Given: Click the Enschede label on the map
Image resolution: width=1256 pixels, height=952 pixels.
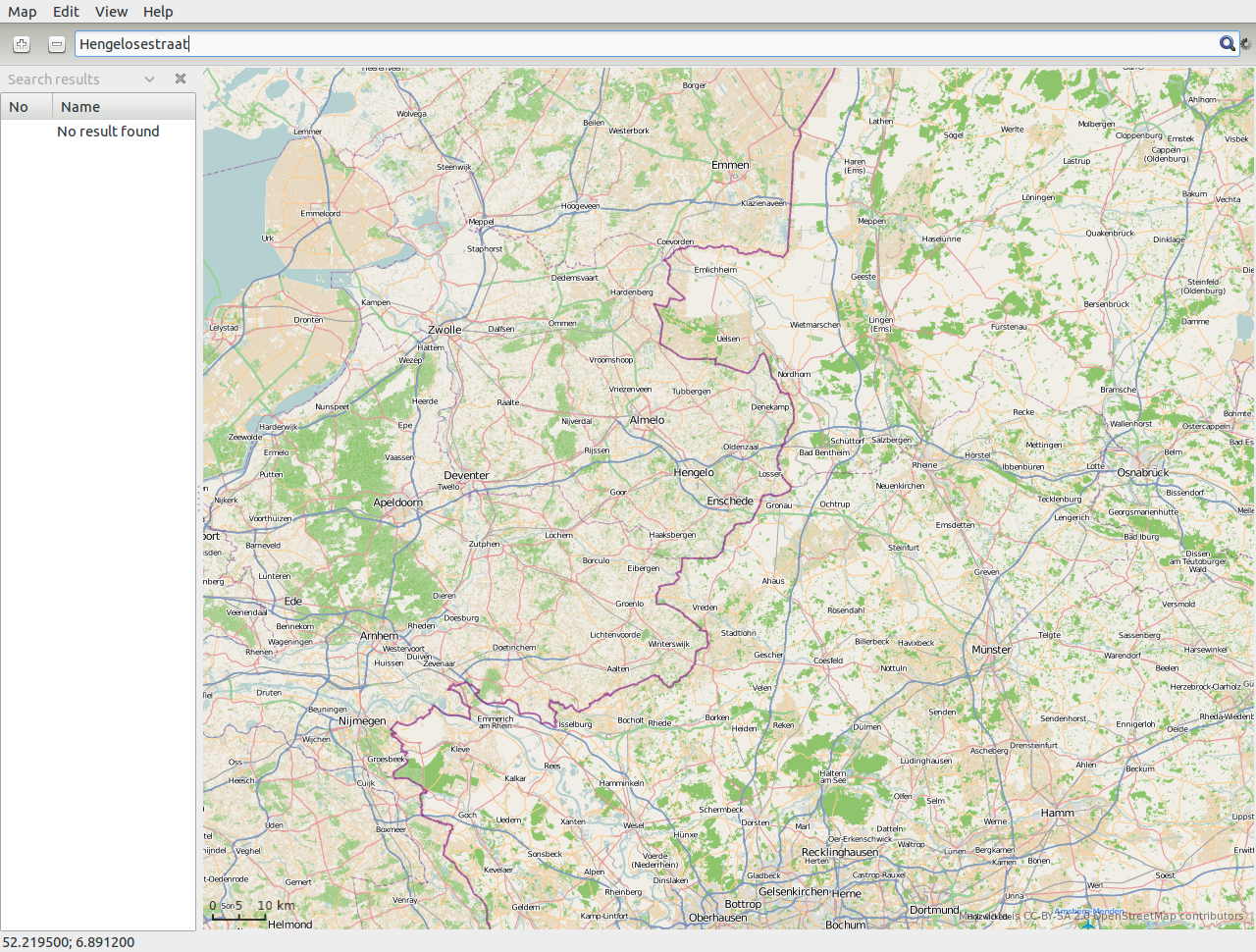Looking at the screenshot, I should [x=730, y=501].
